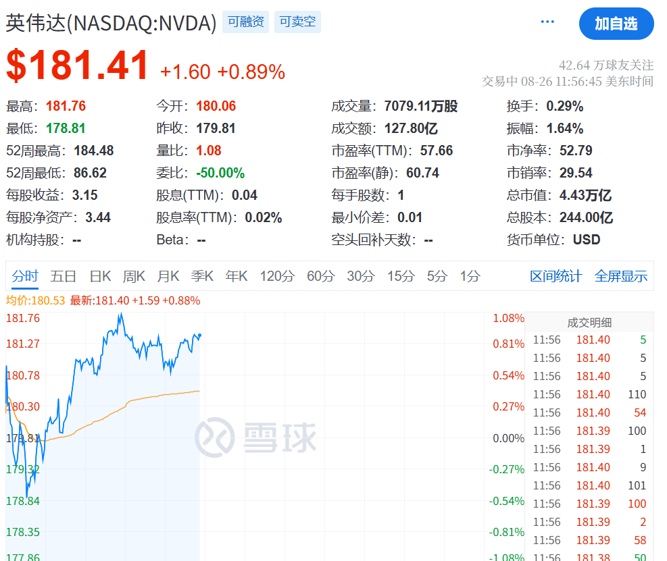Image resolution: width=667 pixels, height=561 pixels.
Task: Click the 振幅 value 1.64%
Action: (565, 128)
